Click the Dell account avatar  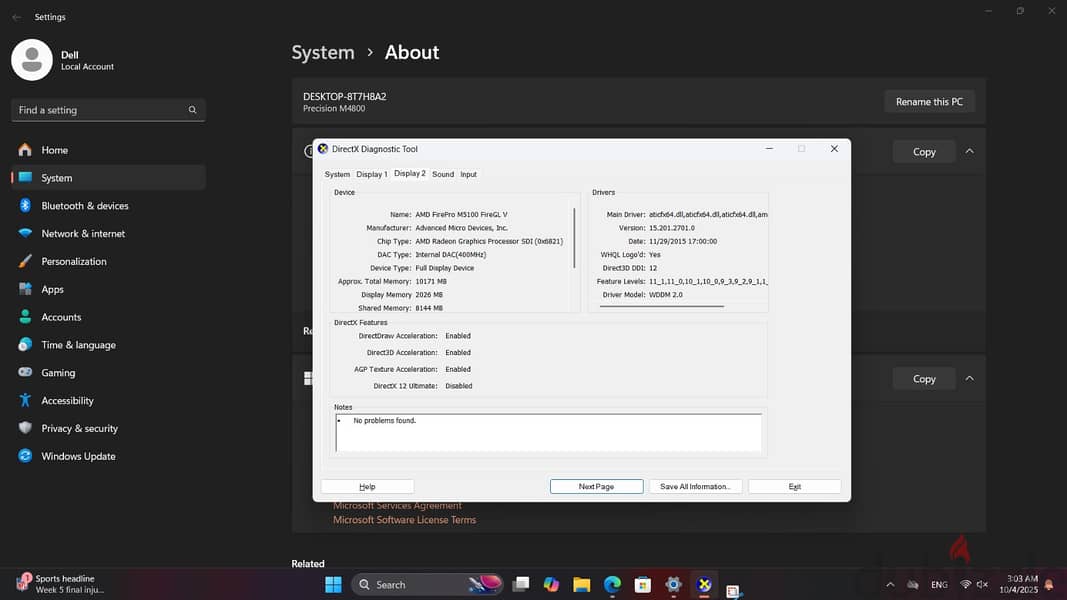[x=31, y=60]
